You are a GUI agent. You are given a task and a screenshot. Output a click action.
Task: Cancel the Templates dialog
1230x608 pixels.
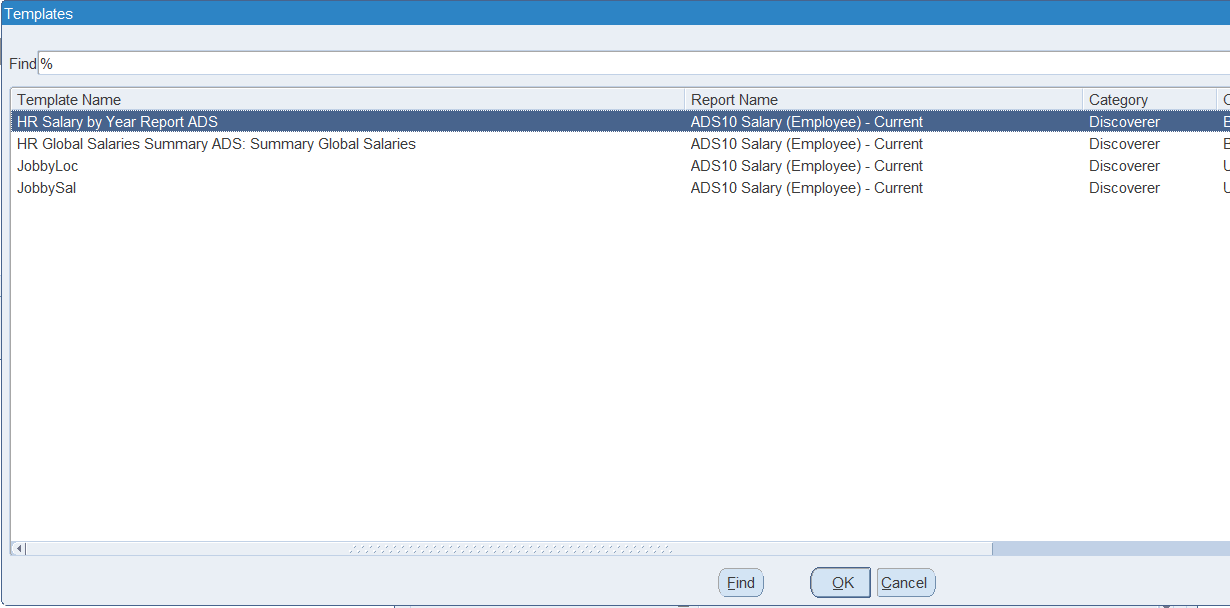906,583
